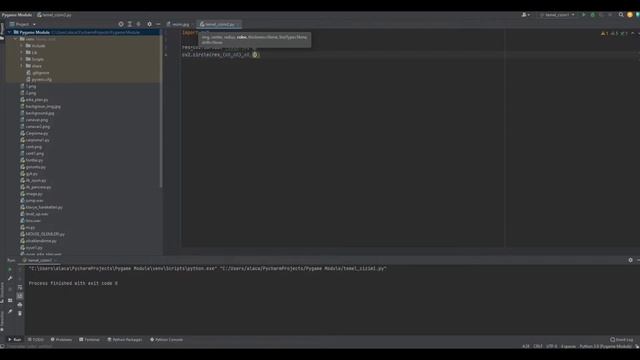Click in the cv2.circle code line
The width and height of the screenshot is (640, 360).
221,54
